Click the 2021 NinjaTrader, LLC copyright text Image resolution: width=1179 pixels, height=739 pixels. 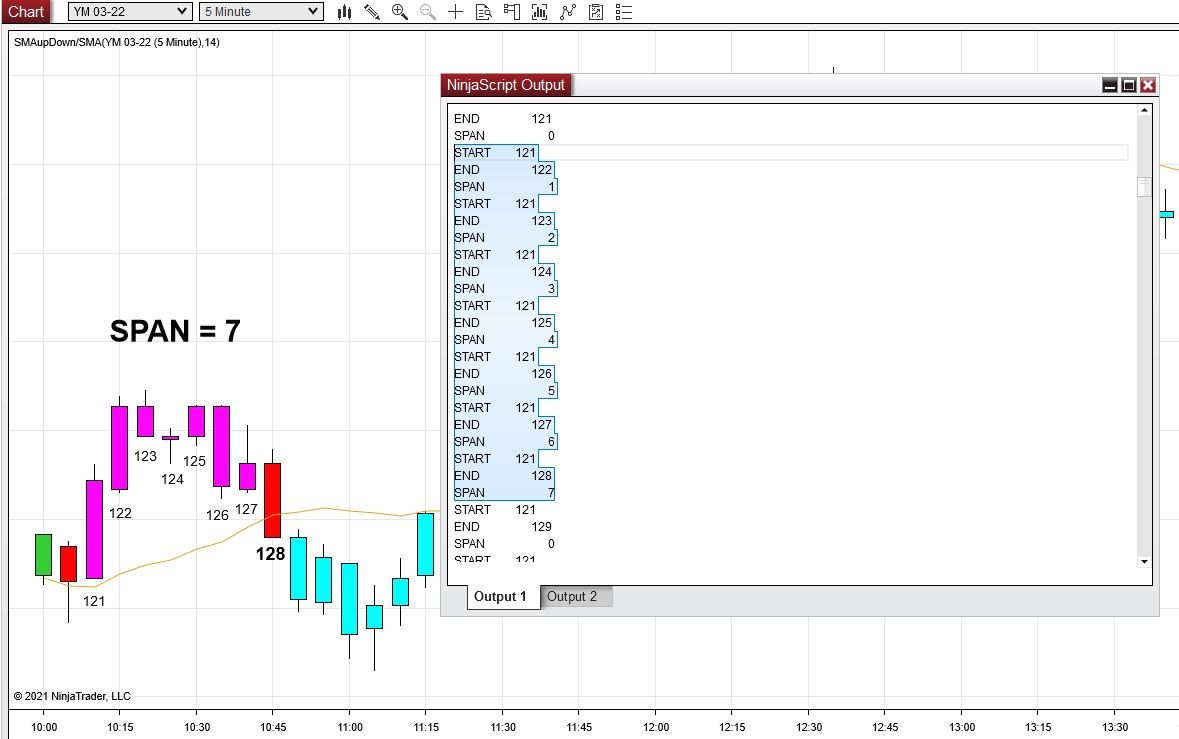pyautogui.click(x=72, y=696)
